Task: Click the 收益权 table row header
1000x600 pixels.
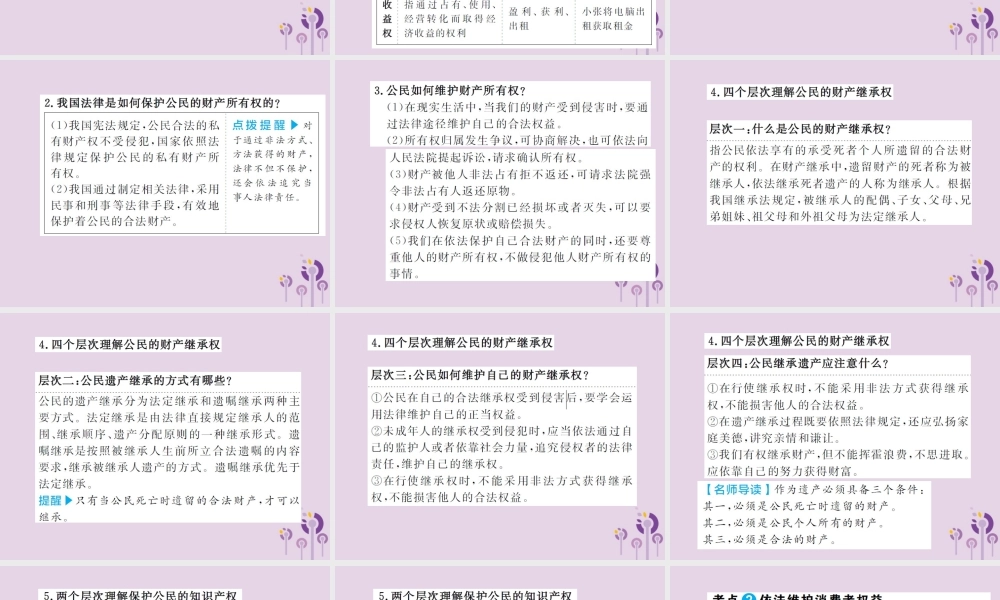Action: point(387,18)
